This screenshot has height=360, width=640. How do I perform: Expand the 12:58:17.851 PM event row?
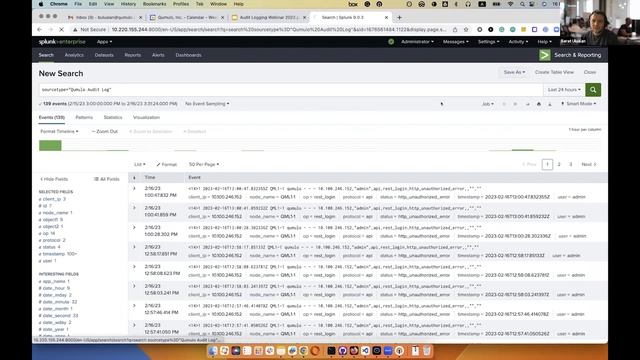click(134, 247)
